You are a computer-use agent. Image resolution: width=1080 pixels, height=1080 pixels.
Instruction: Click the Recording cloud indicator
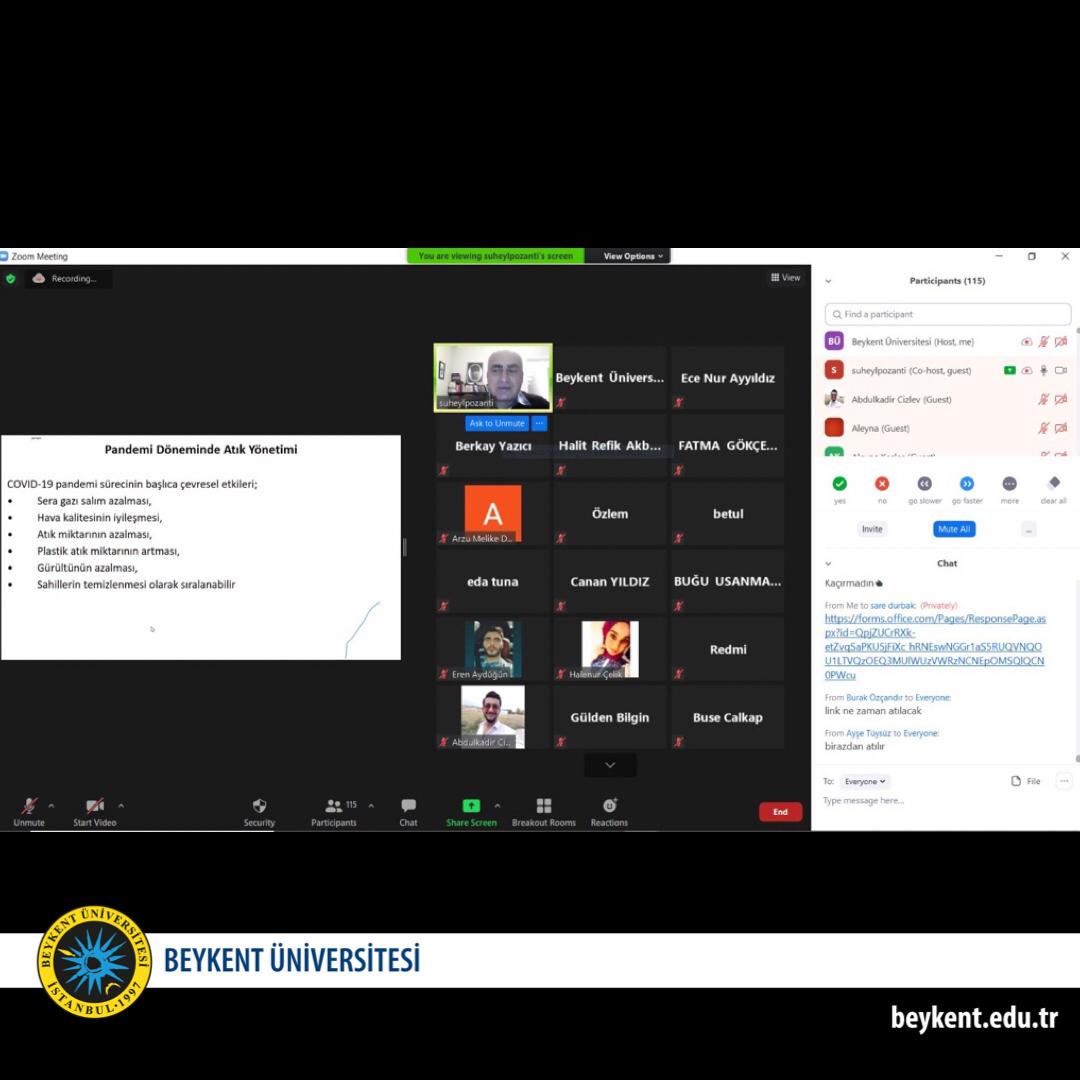39,278
